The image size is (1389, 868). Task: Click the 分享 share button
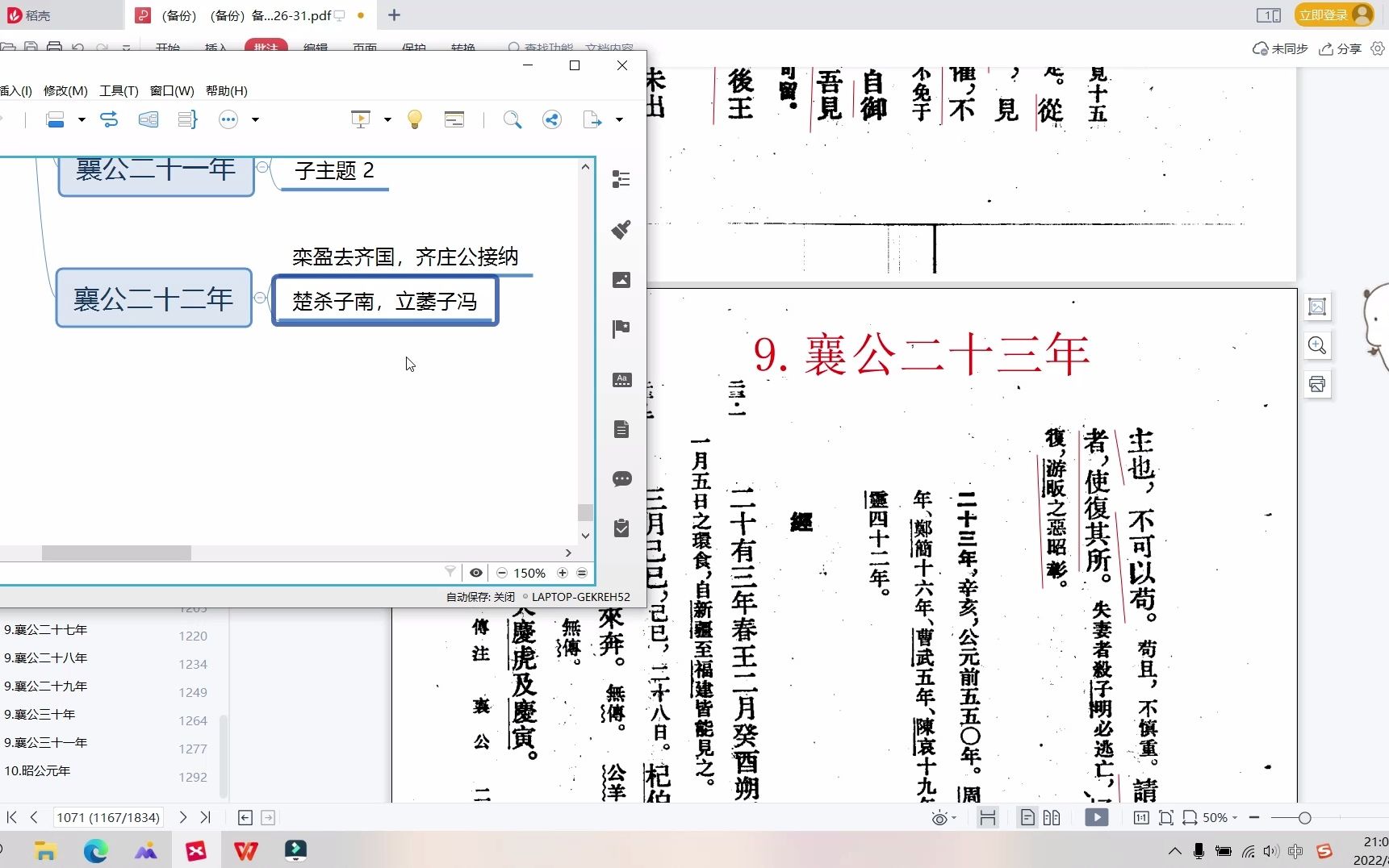pos(1341,48)
